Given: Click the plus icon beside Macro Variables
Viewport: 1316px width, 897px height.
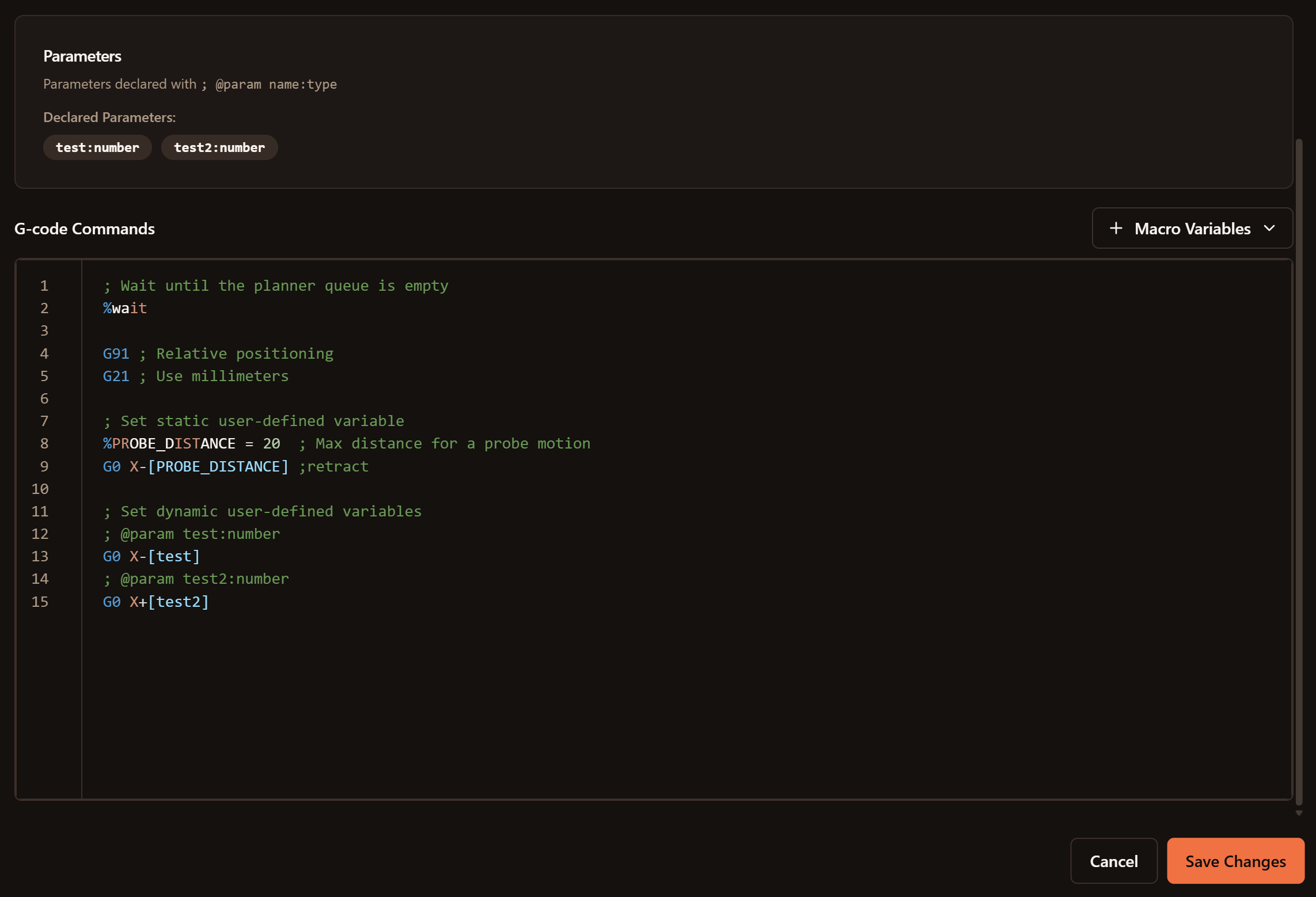Looking at the screenshot, I should pyautogui.click(x=1116, y=229).
